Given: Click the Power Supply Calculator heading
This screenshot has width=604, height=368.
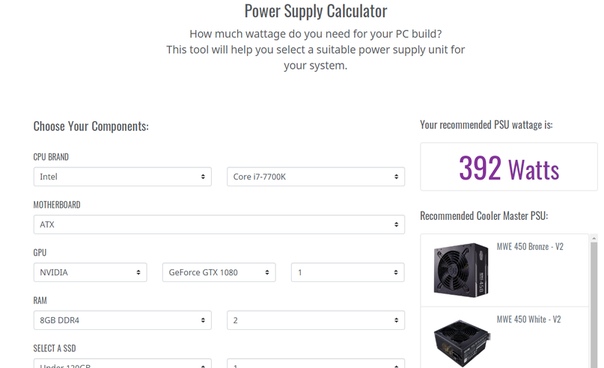Looking at the screenshot, I should coord(316,11).
